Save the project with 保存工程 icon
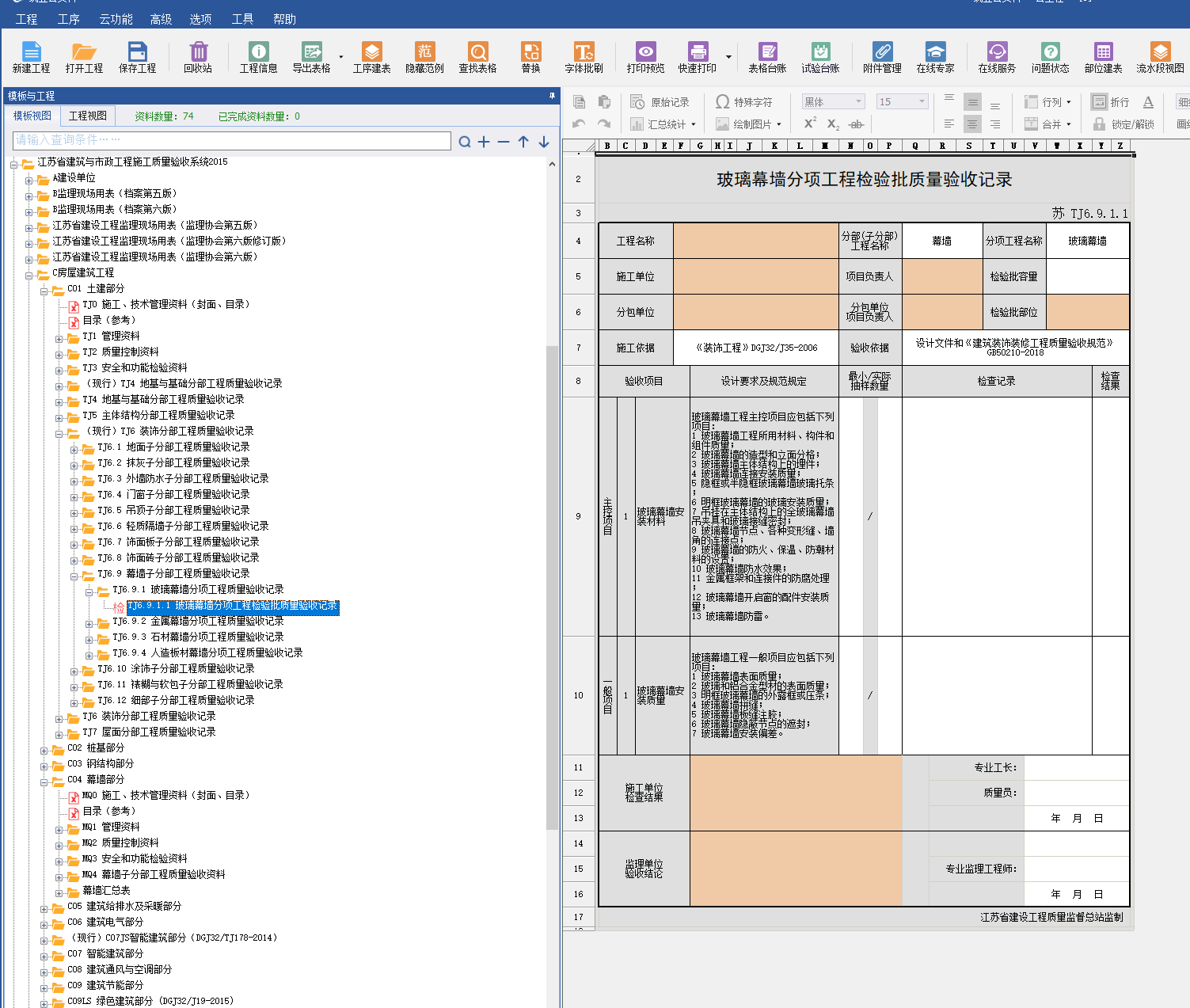Viewport: 1190px width, 1008px height. click(x=137, y=57)
